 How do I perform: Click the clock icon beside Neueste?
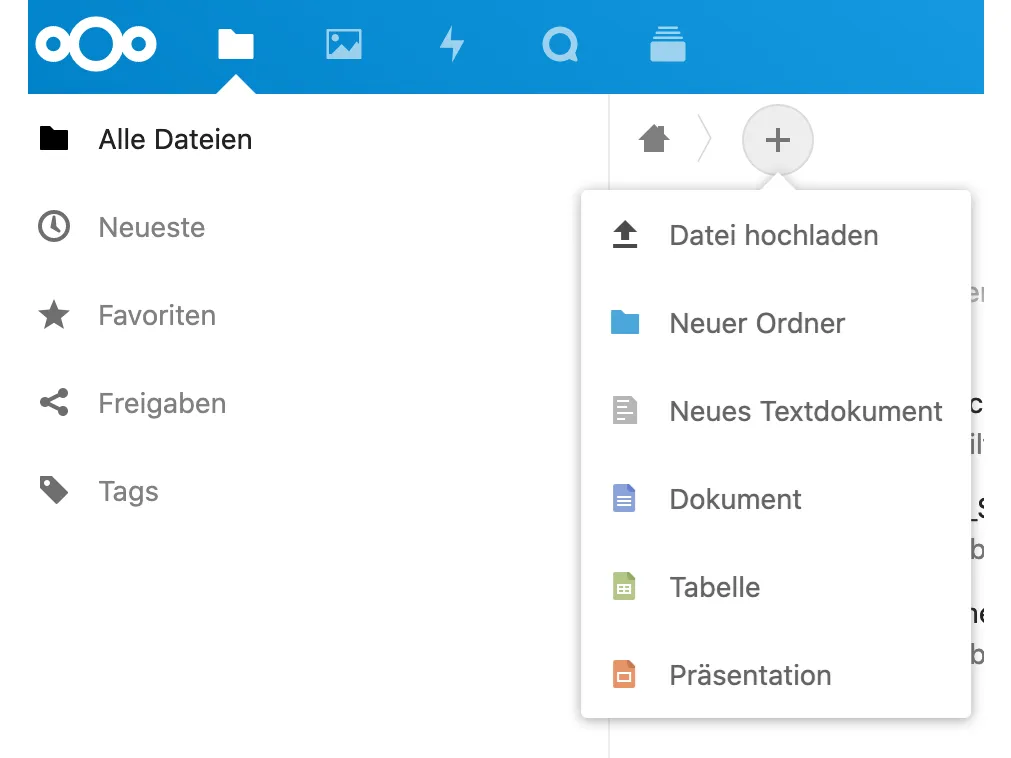(54, 226)
